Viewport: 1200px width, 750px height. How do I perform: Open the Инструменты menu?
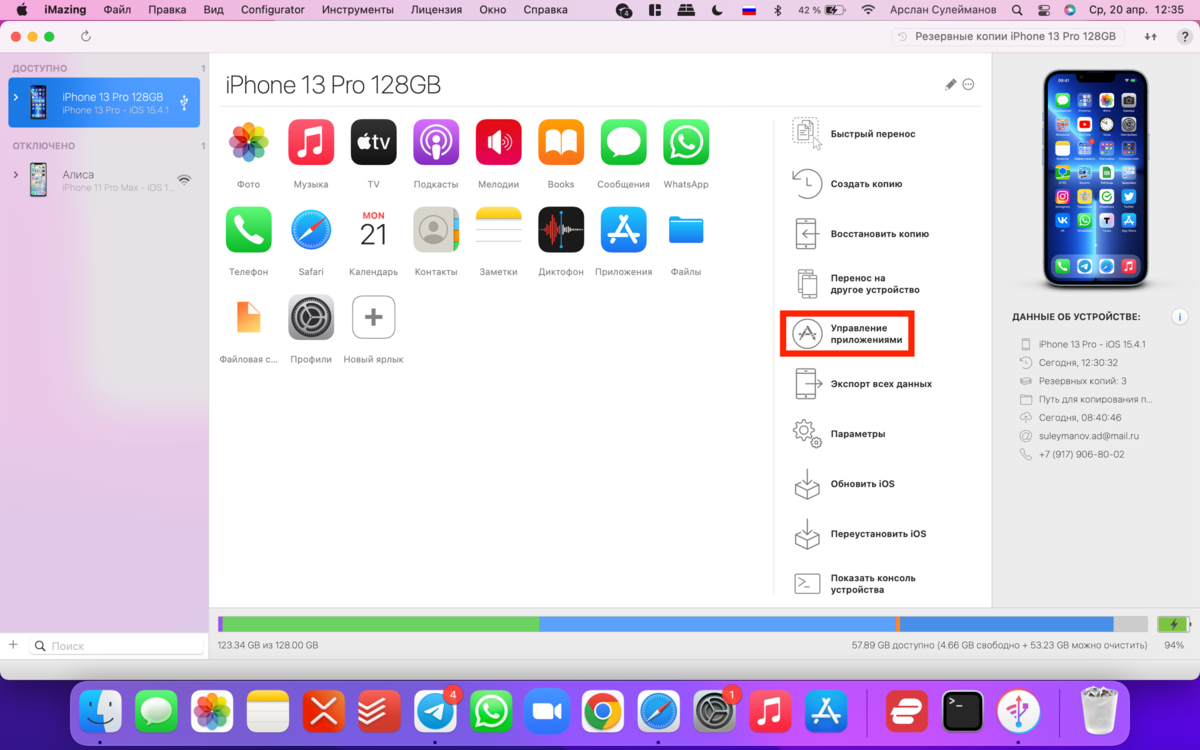coord(357,10)
